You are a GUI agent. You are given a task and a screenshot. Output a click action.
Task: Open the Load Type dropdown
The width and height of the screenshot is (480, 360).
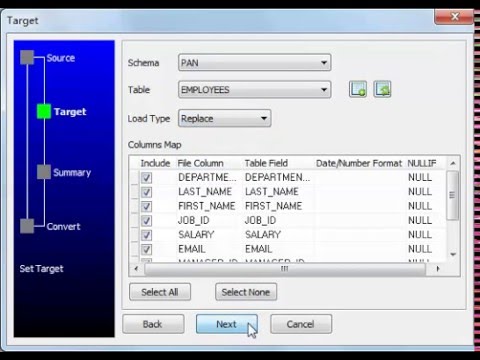point(225,118)
